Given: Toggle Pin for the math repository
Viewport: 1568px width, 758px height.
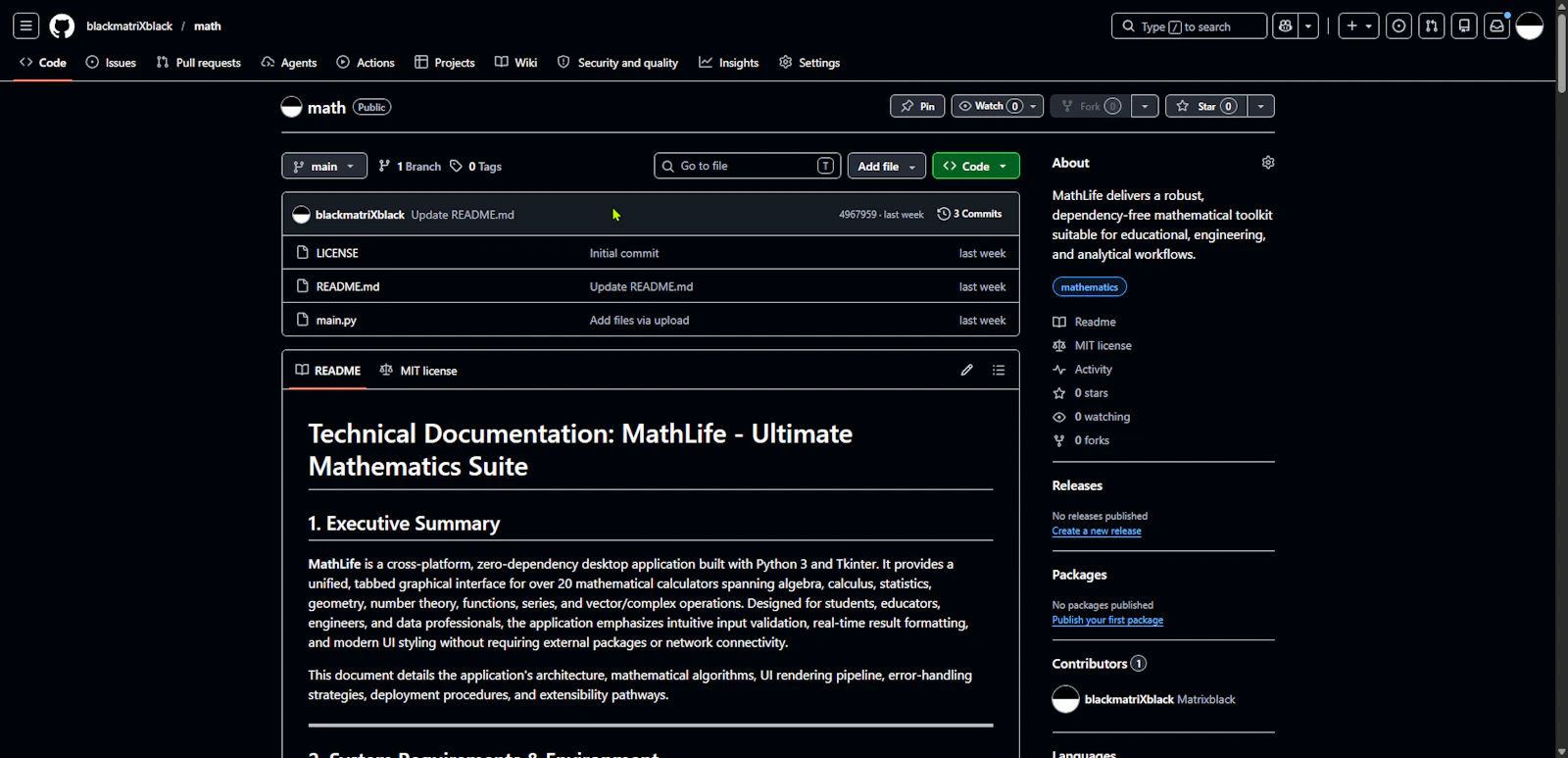Looking at the screenshot, I should [x=918, y=106].
